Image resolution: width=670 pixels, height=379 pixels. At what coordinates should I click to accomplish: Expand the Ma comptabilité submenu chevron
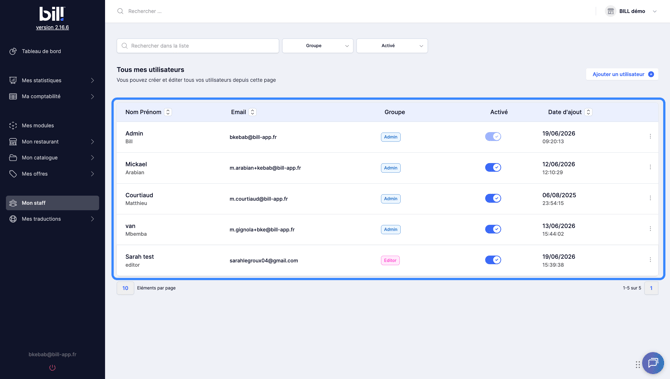92,97
